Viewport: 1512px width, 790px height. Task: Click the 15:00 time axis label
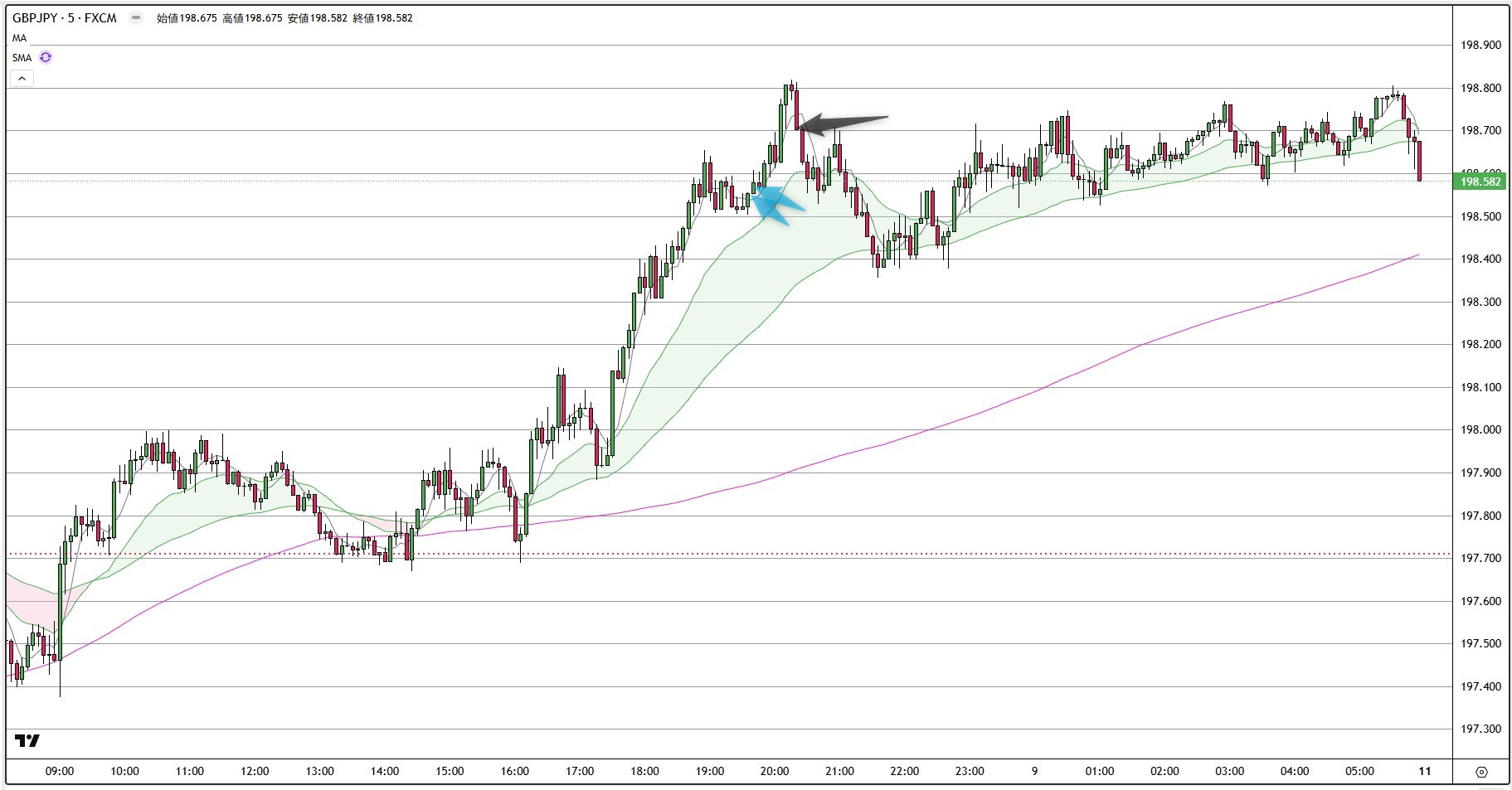[x=450, y=771]
